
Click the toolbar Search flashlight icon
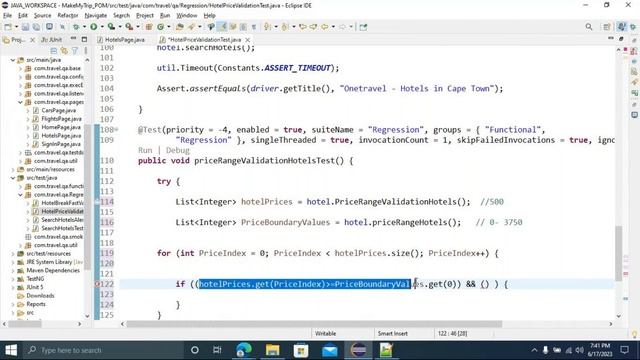[191, 27]
